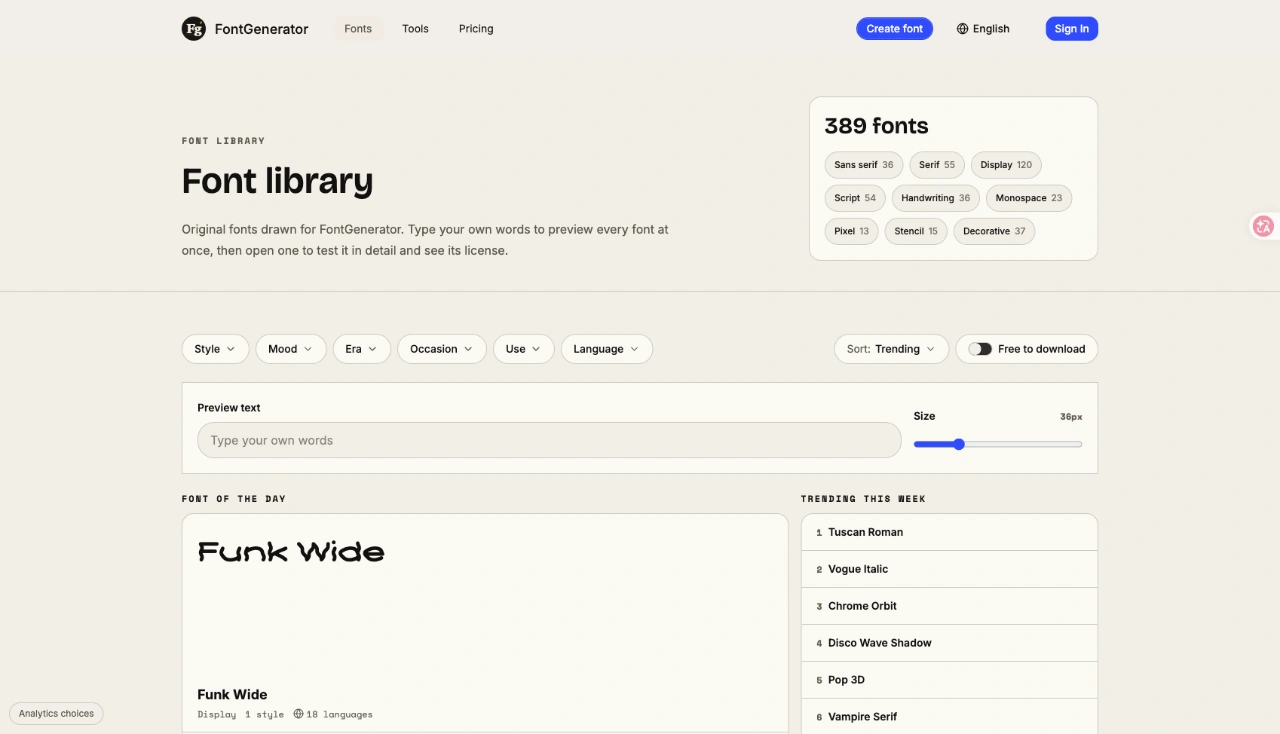Click the Create font button

click(894, 29)
